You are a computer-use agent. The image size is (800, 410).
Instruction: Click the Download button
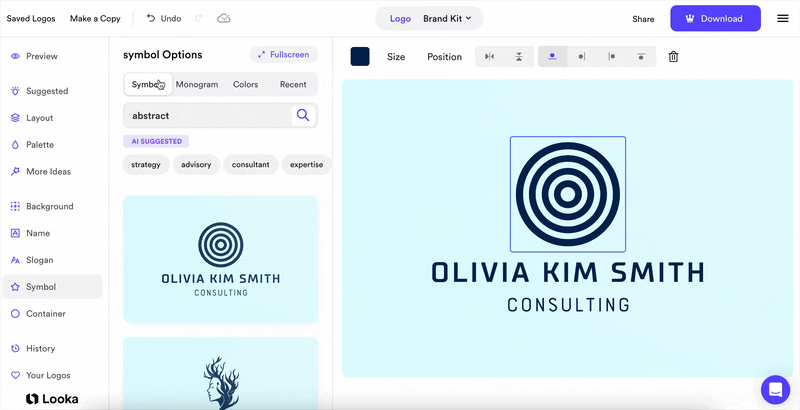715,19
